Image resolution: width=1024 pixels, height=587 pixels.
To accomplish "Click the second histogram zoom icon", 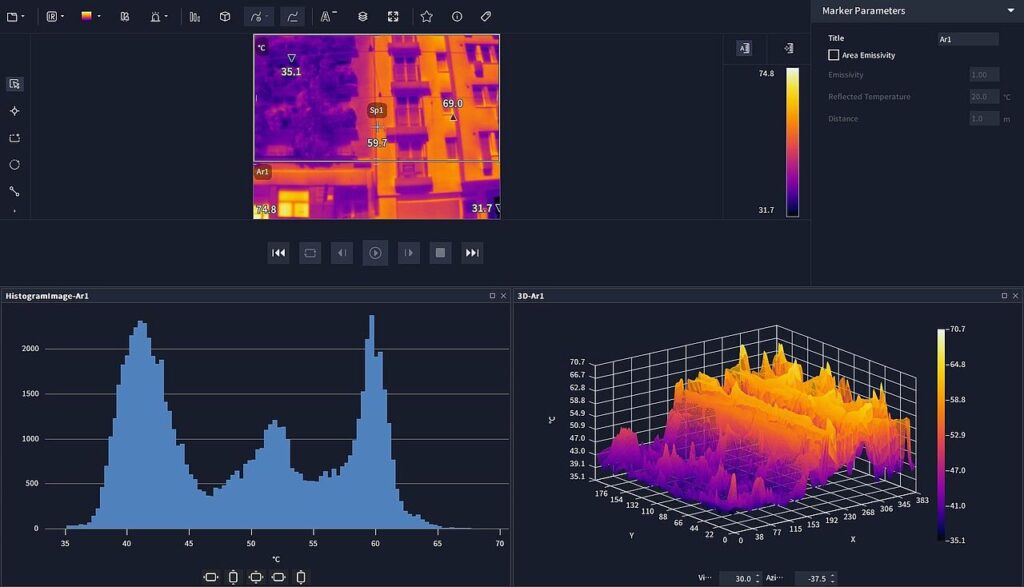I will coord(233,577).
